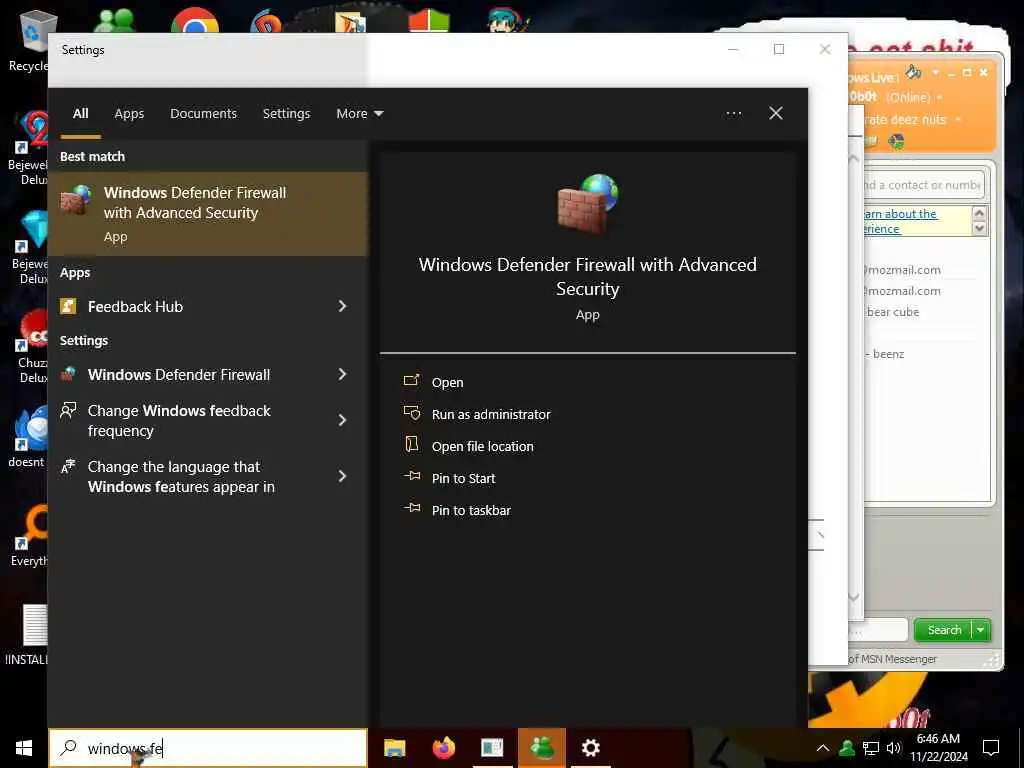Click the Messenger tray icon
The width and height of the screenshot is (1024, 768).
click(846, 748)
